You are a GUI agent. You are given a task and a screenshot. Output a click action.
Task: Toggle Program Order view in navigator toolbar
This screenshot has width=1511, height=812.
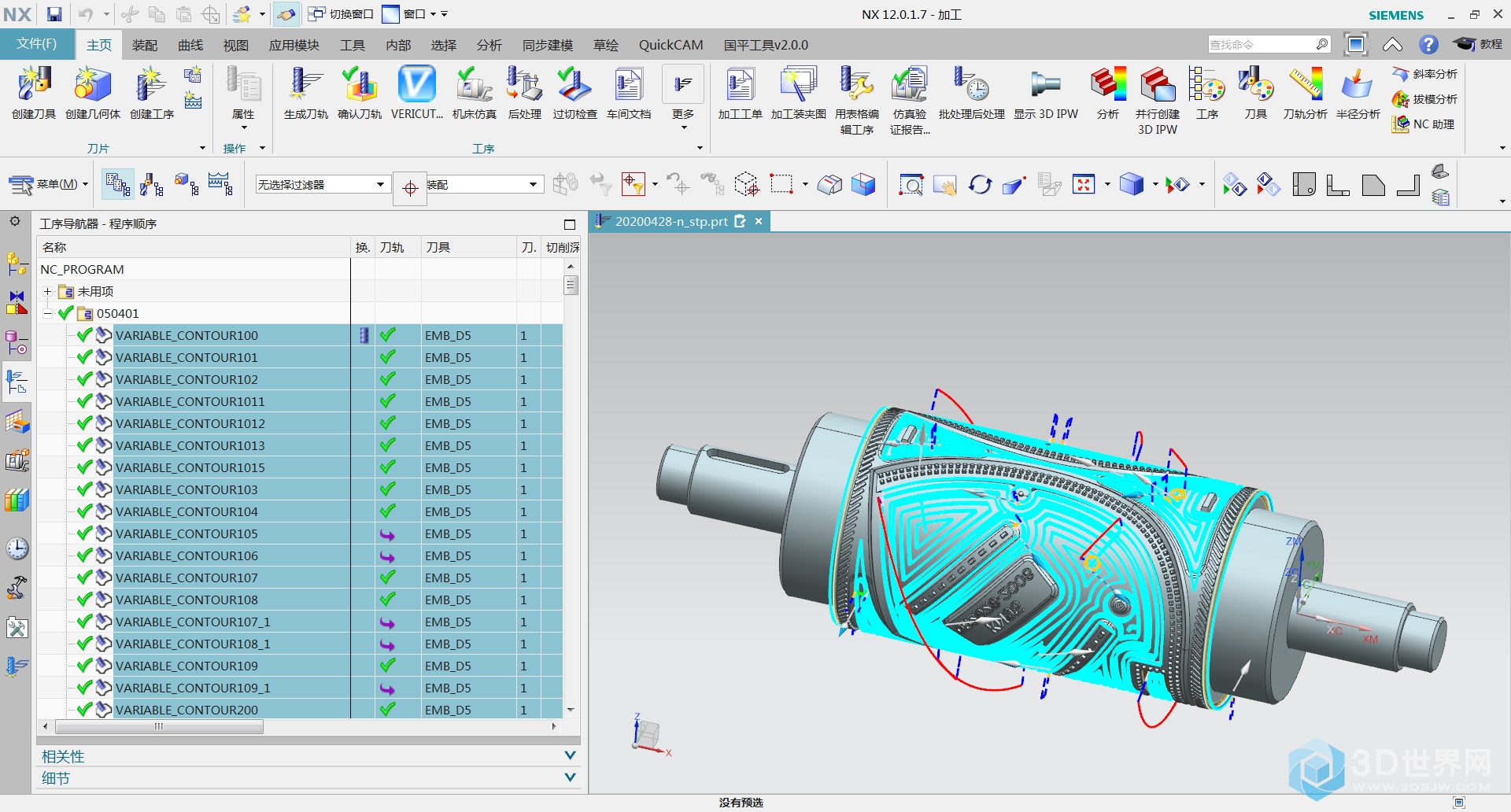click(x=117, y=185)
